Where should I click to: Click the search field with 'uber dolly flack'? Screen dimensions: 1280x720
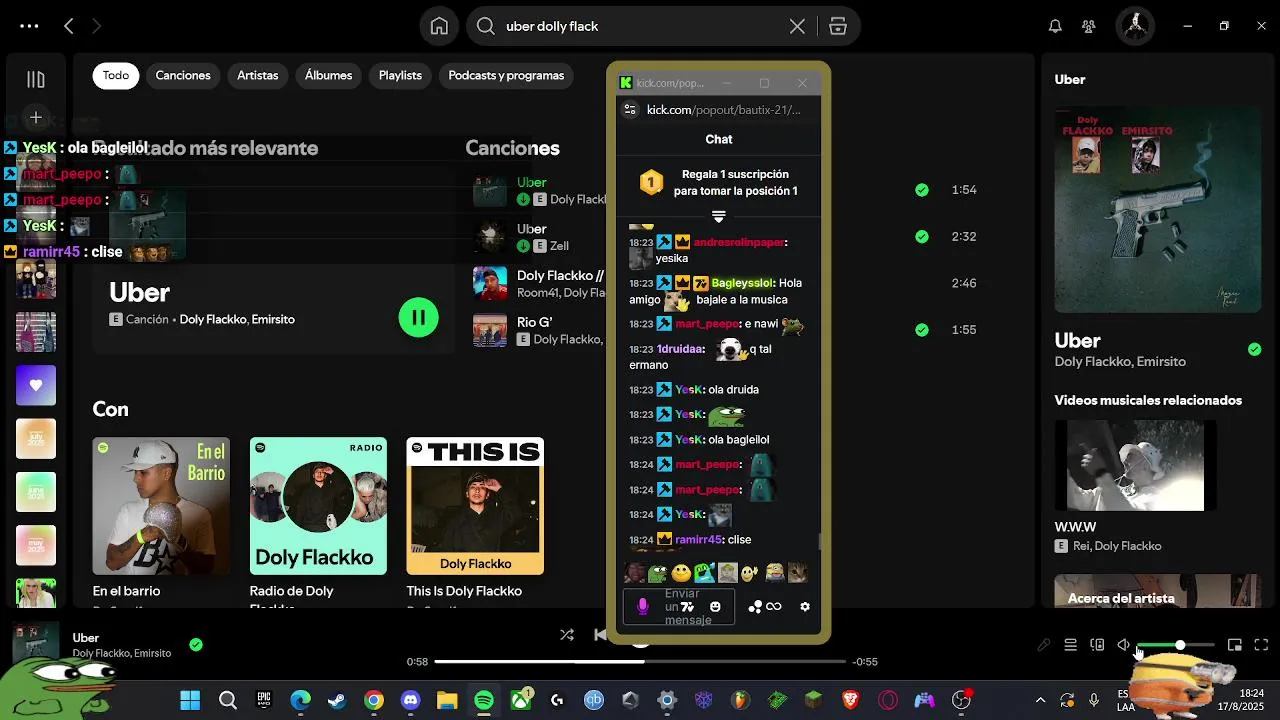click(x=640, y=27)
